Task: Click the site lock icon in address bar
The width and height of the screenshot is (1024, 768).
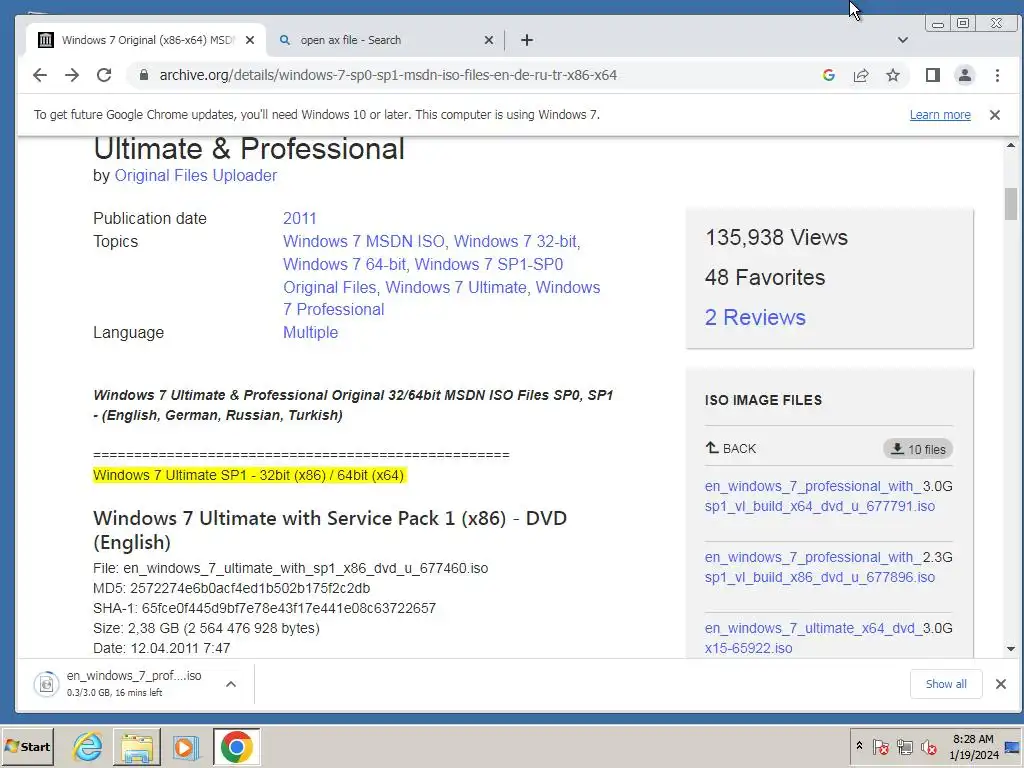Action: 144,75
